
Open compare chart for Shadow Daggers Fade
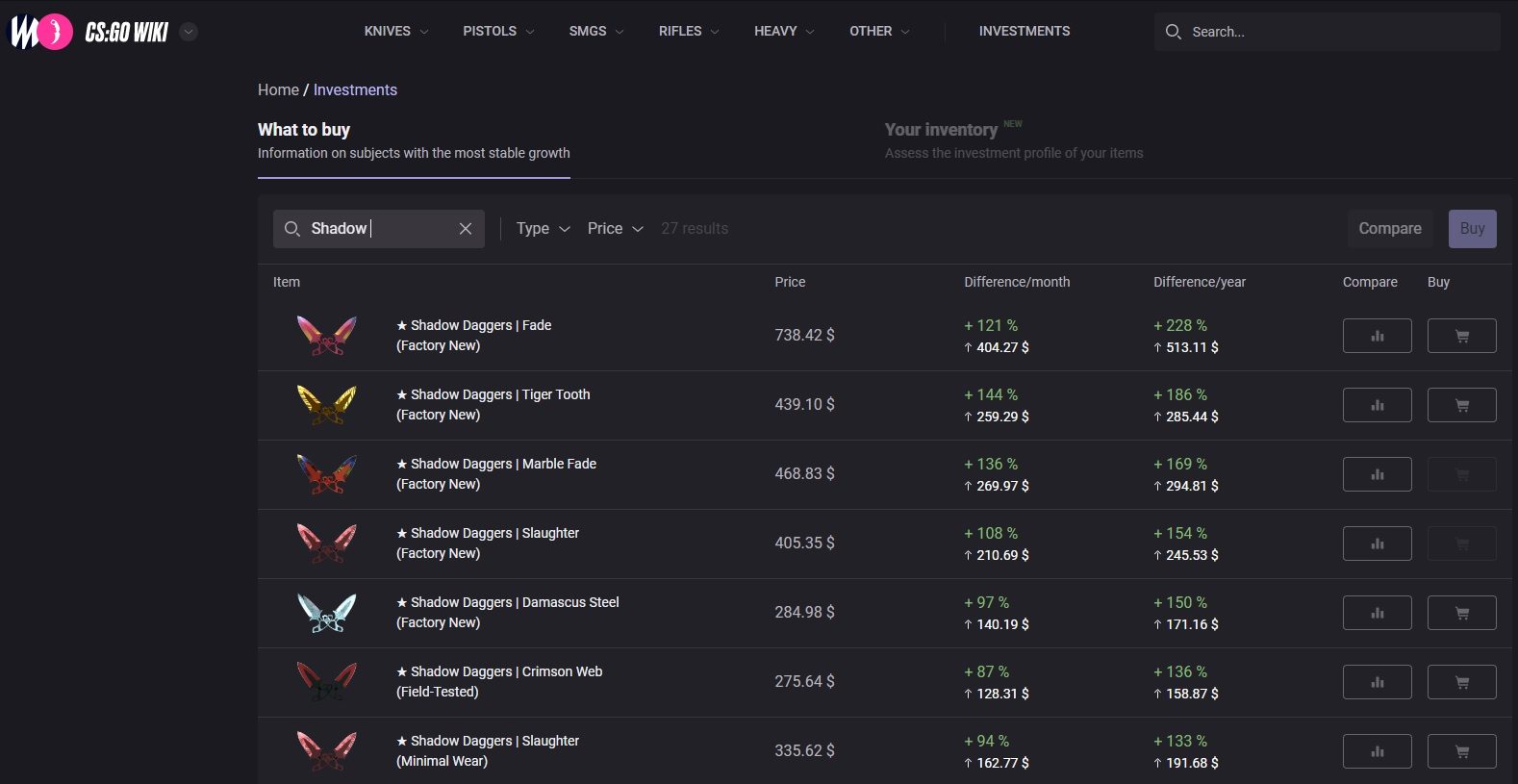[x=1377, y=336]
